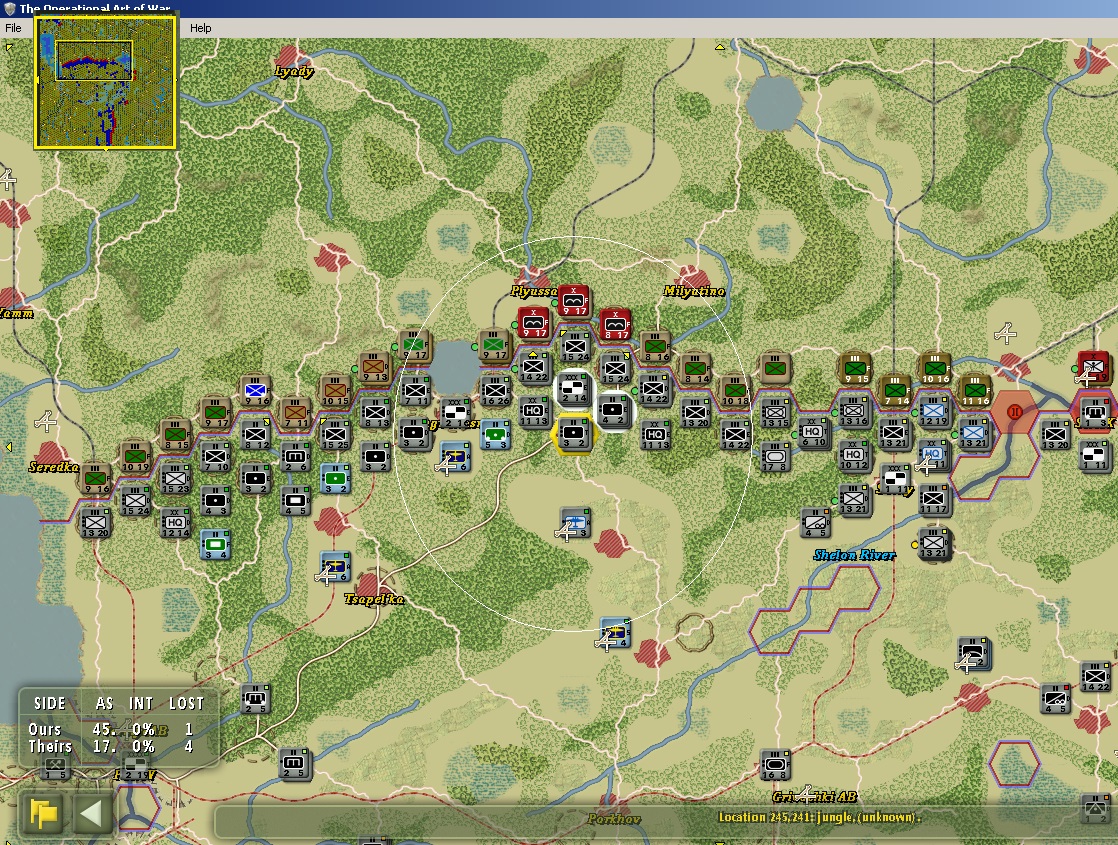This screenshot has width=1118, height=845.
Task: Select the gray infantry unit 15 25
Action: click(x=334, y=435)
